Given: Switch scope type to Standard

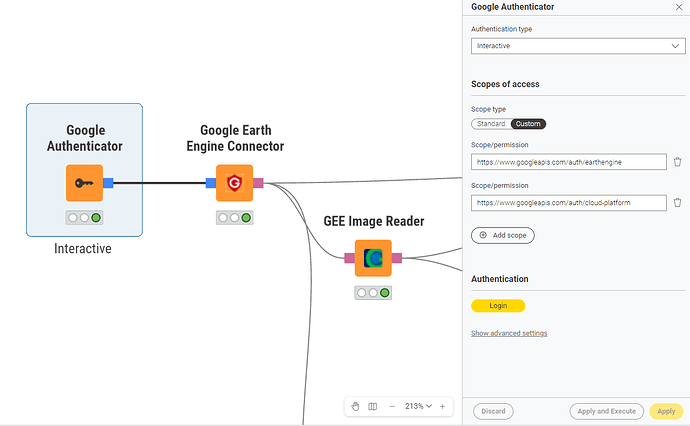Looking at the screenshot, I should [491, 124].
